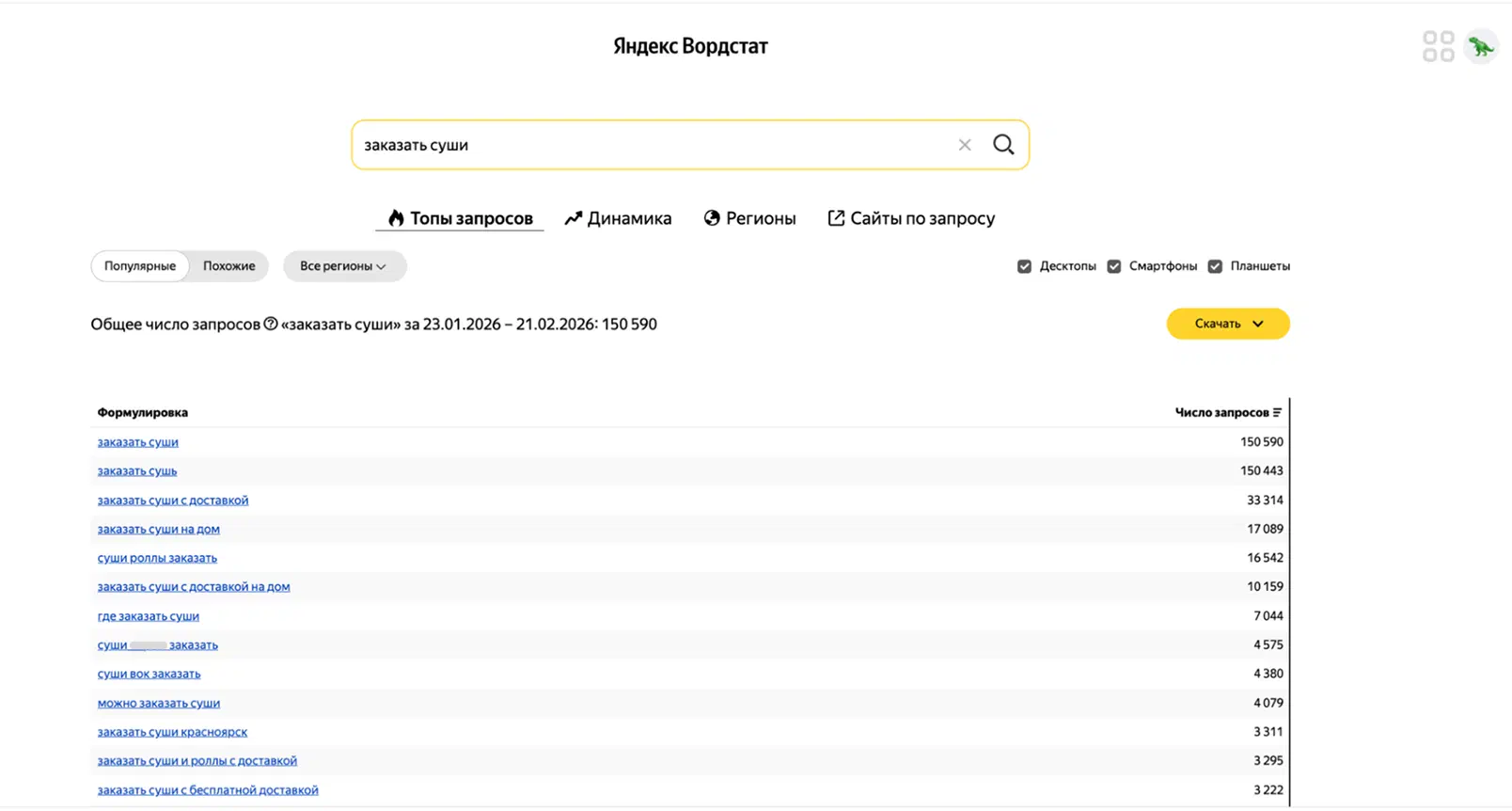Open the query link заказать сушь
Screen dimensions: 1512x811
(137, 471)
